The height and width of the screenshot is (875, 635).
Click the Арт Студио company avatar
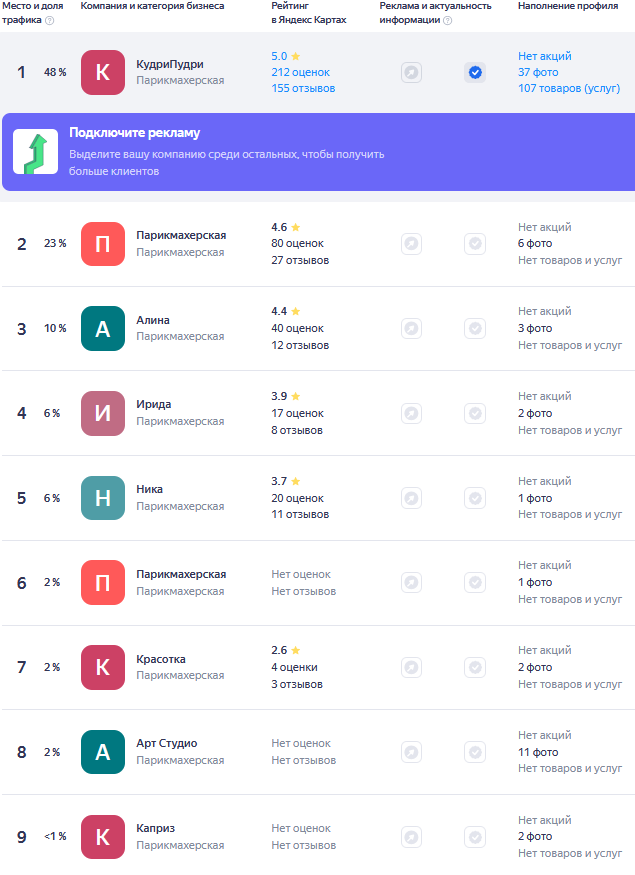[102, 752]
